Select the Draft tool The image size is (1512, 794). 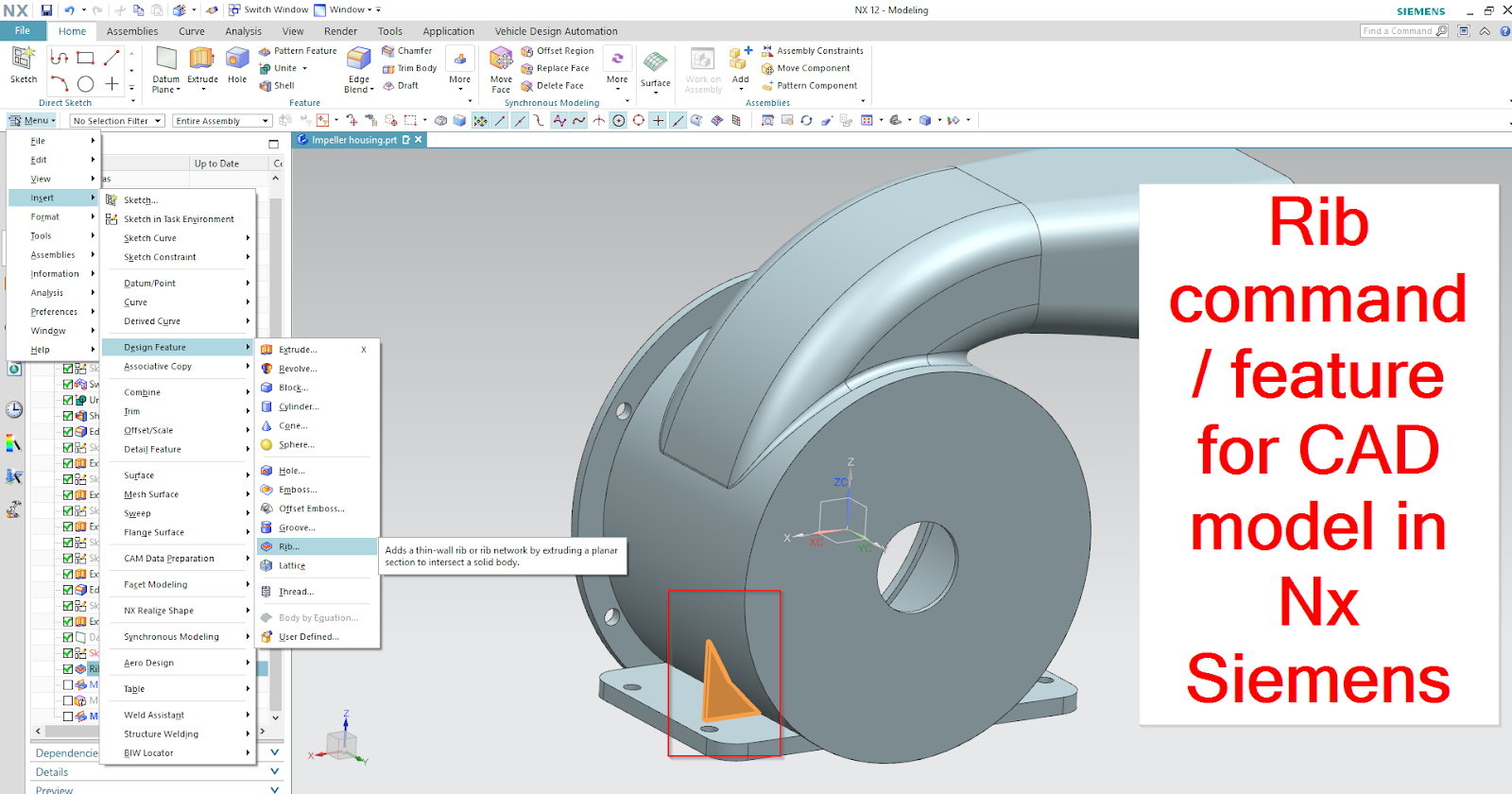click(x=401, y=85)
